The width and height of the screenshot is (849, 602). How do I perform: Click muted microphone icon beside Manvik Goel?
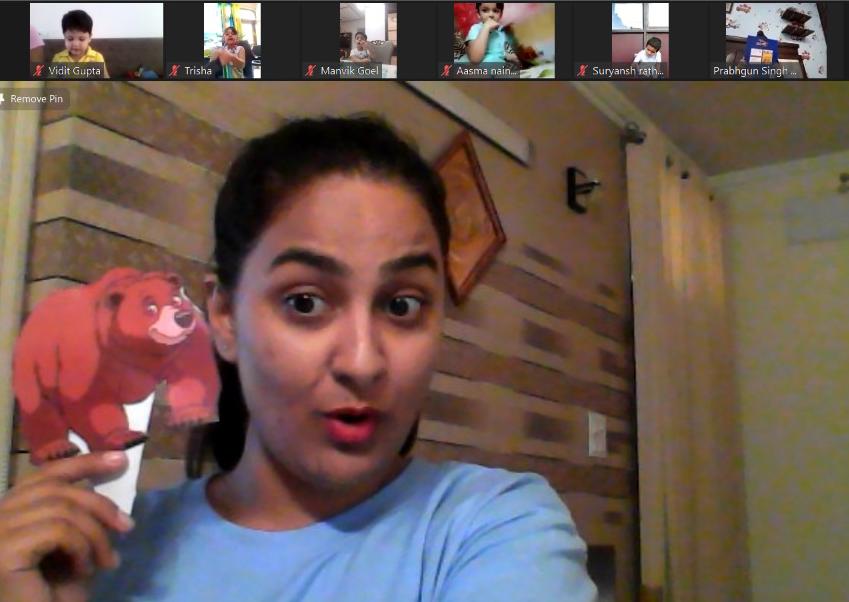[x=311, y=71]
